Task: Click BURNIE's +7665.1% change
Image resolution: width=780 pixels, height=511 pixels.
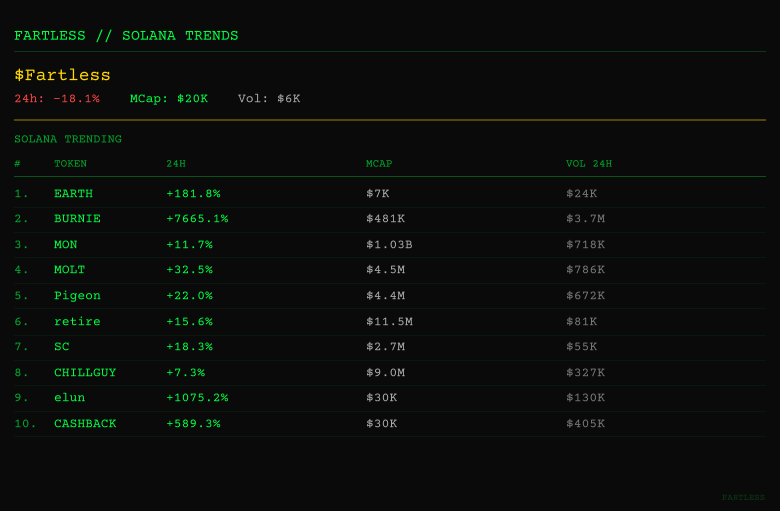Action: (x=197, y=218)
